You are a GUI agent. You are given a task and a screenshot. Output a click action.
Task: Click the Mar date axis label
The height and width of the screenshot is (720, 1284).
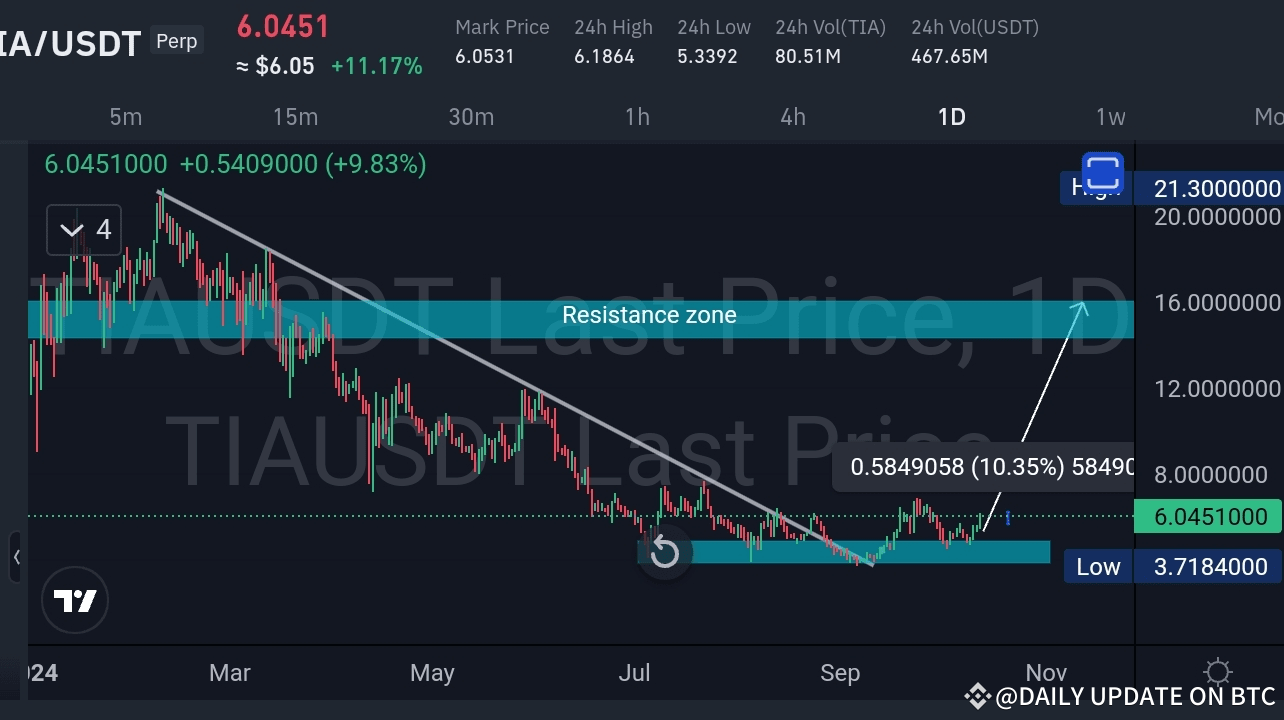click(230, 673)
